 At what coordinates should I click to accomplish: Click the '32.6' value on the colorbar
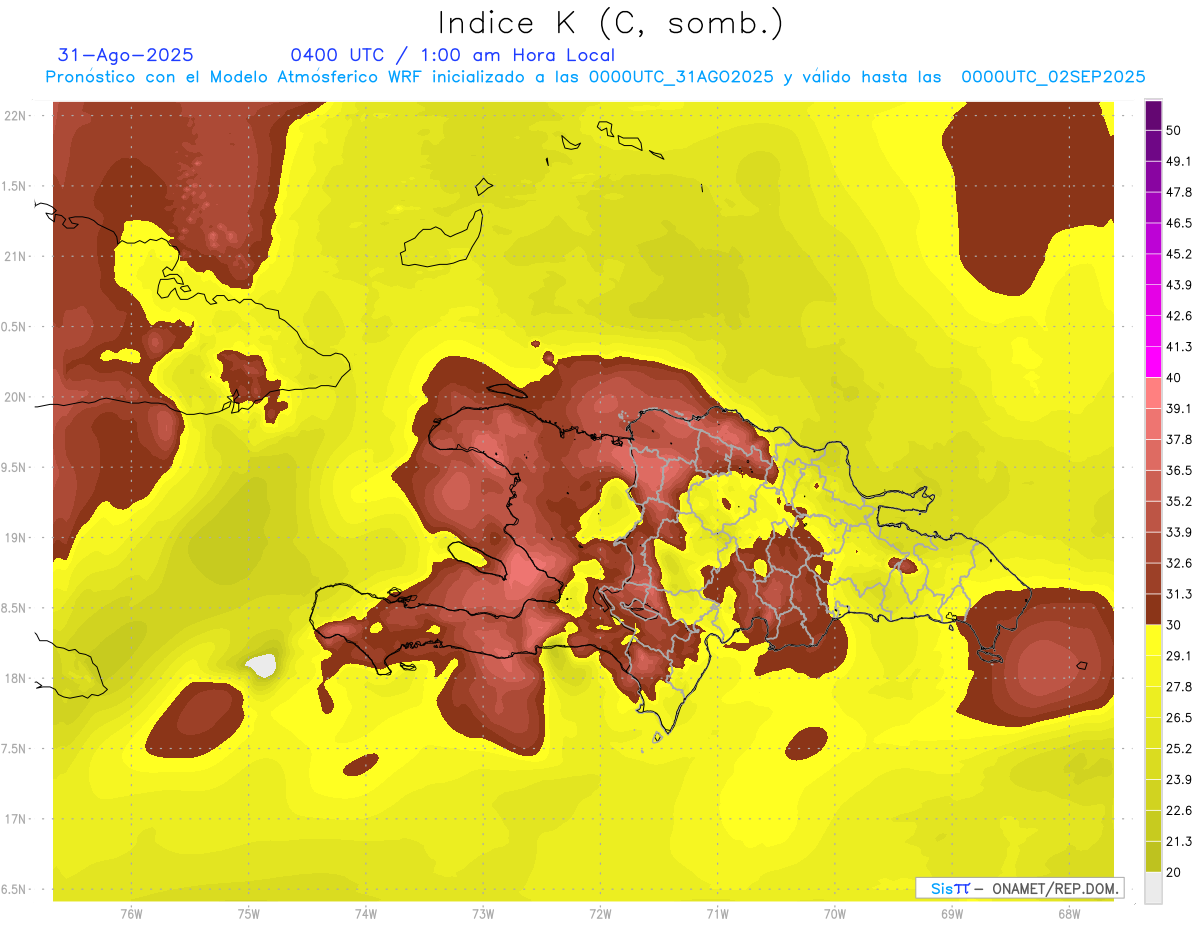[1179, 563]
